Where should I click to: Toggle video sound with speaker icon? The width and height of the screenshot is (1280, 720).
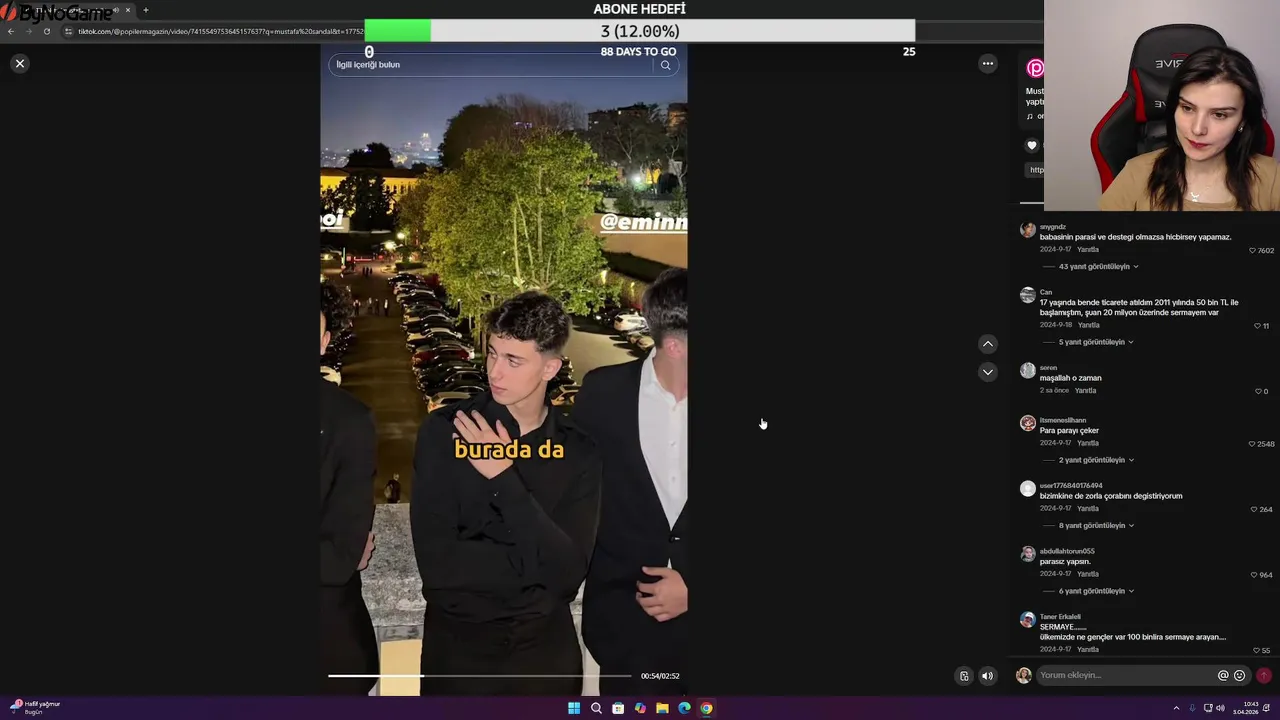[987, 676]
